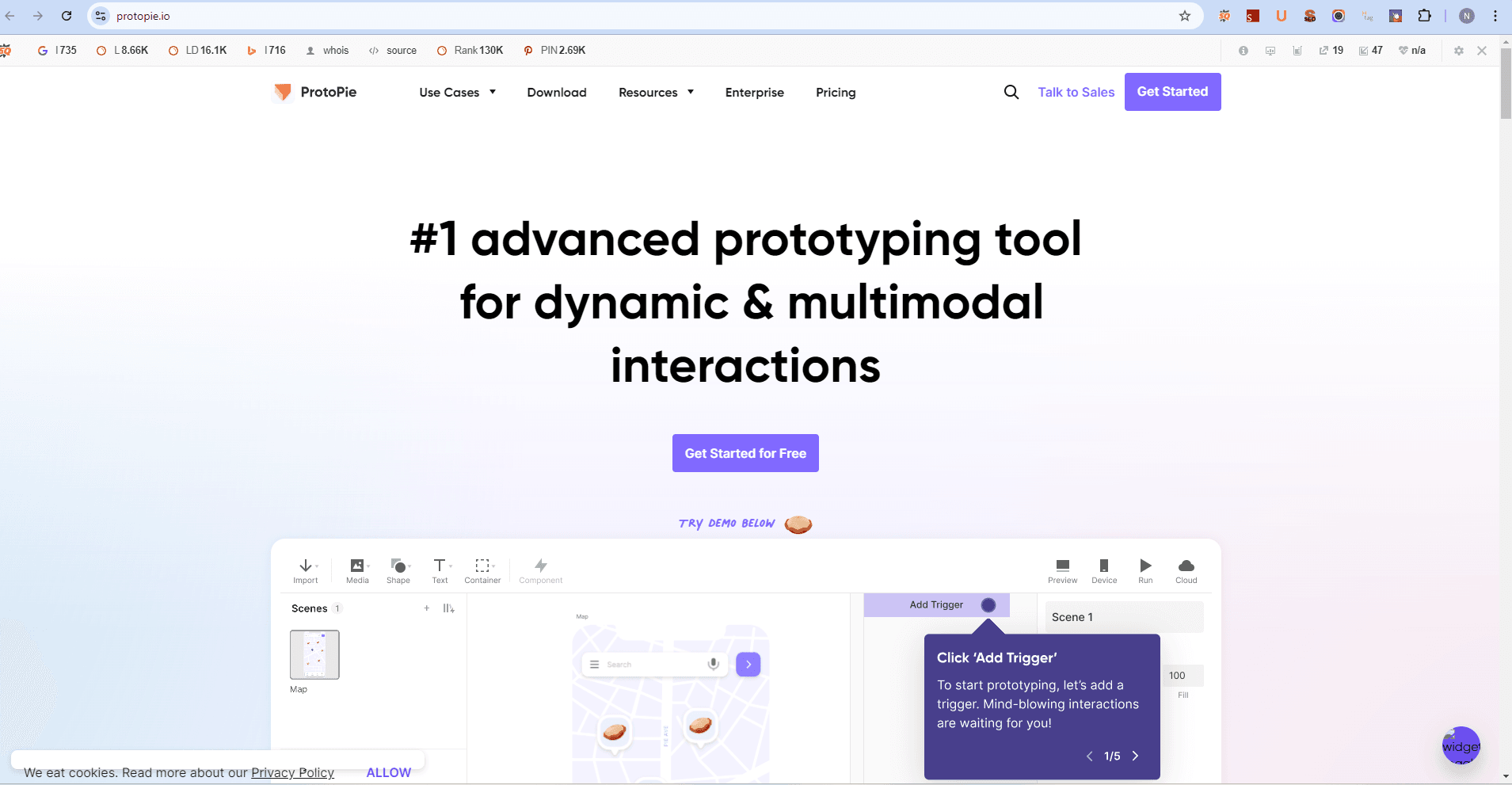The width and height of the screenshot is (1512, 785).
Task: Click the site info icon in address bar
Action: [101, 16]
